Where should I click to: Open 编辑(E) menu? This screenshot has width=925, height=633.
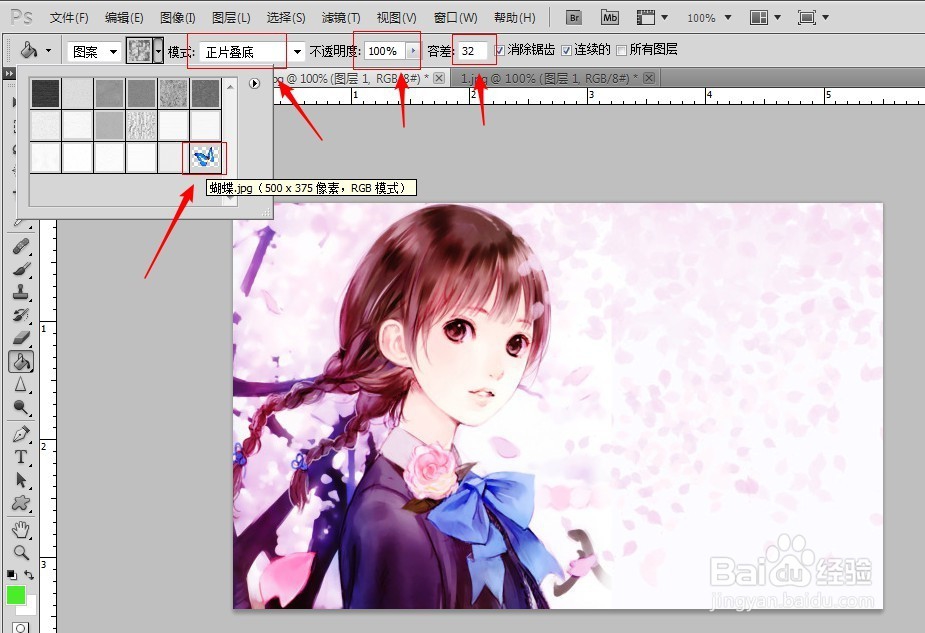(x=124, y=18)
